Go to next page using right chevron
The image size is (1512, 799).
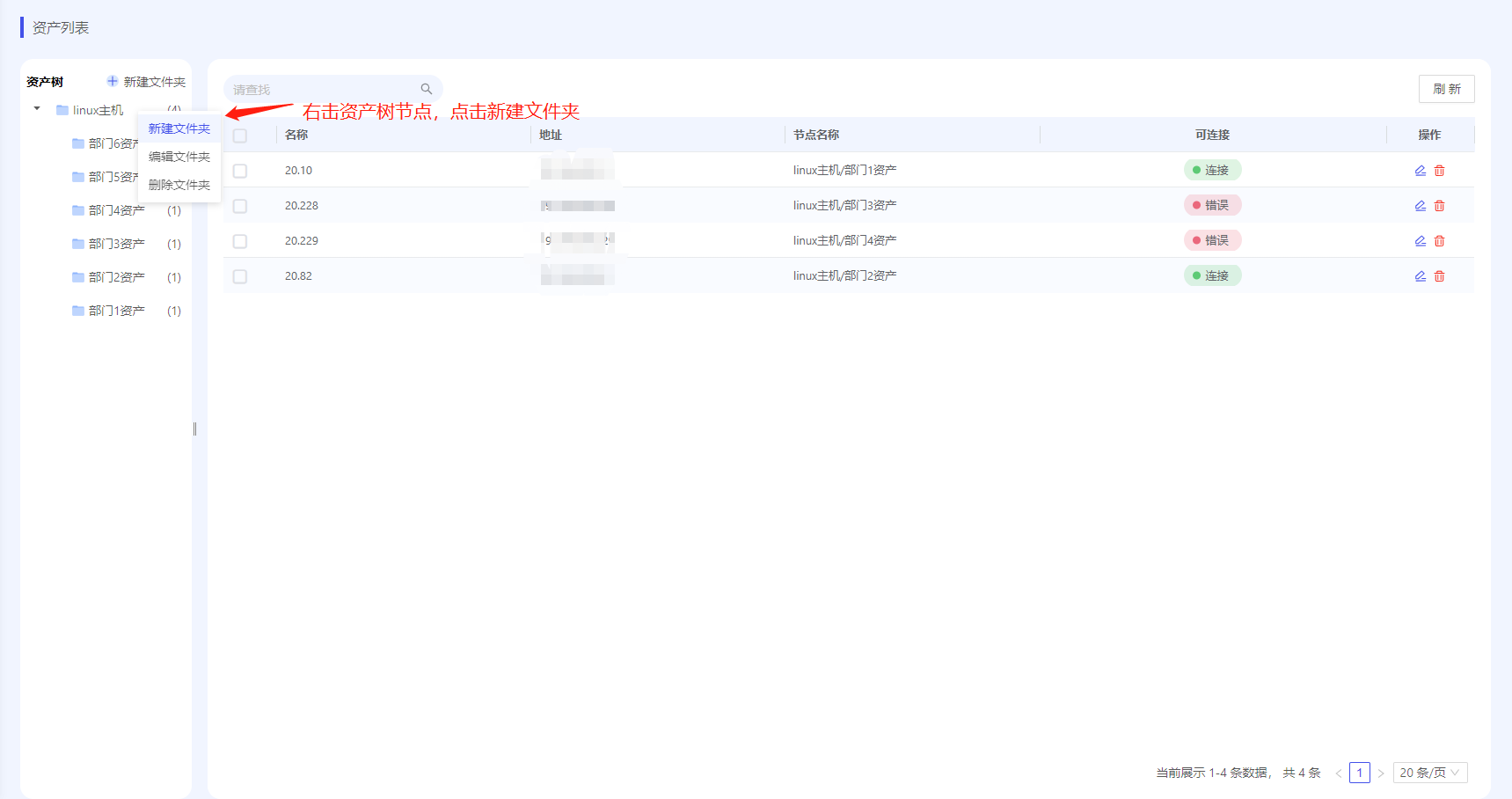[1381, 773]
